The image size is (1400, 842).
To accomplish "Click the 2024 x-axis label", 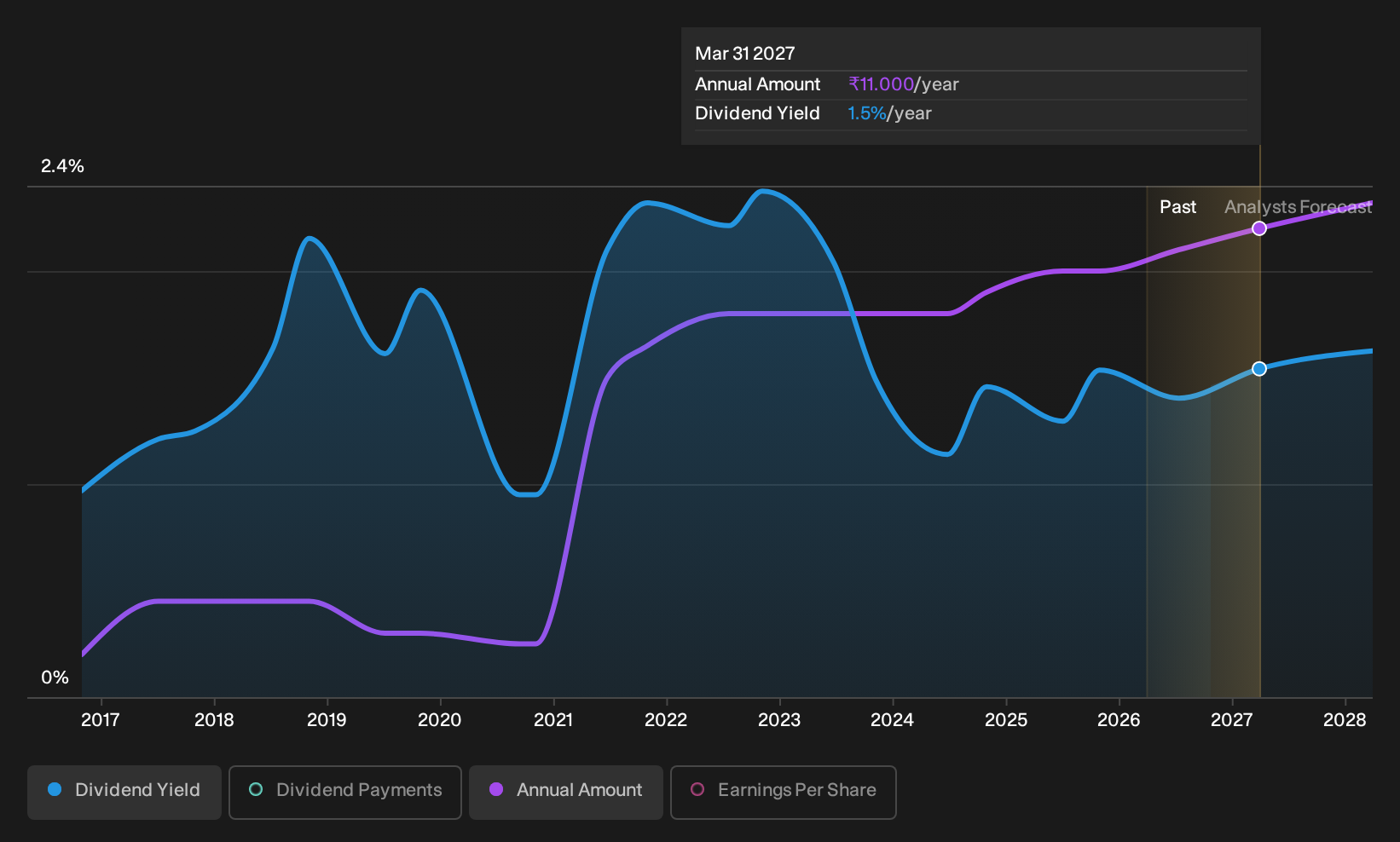I will tap(893, 720).
